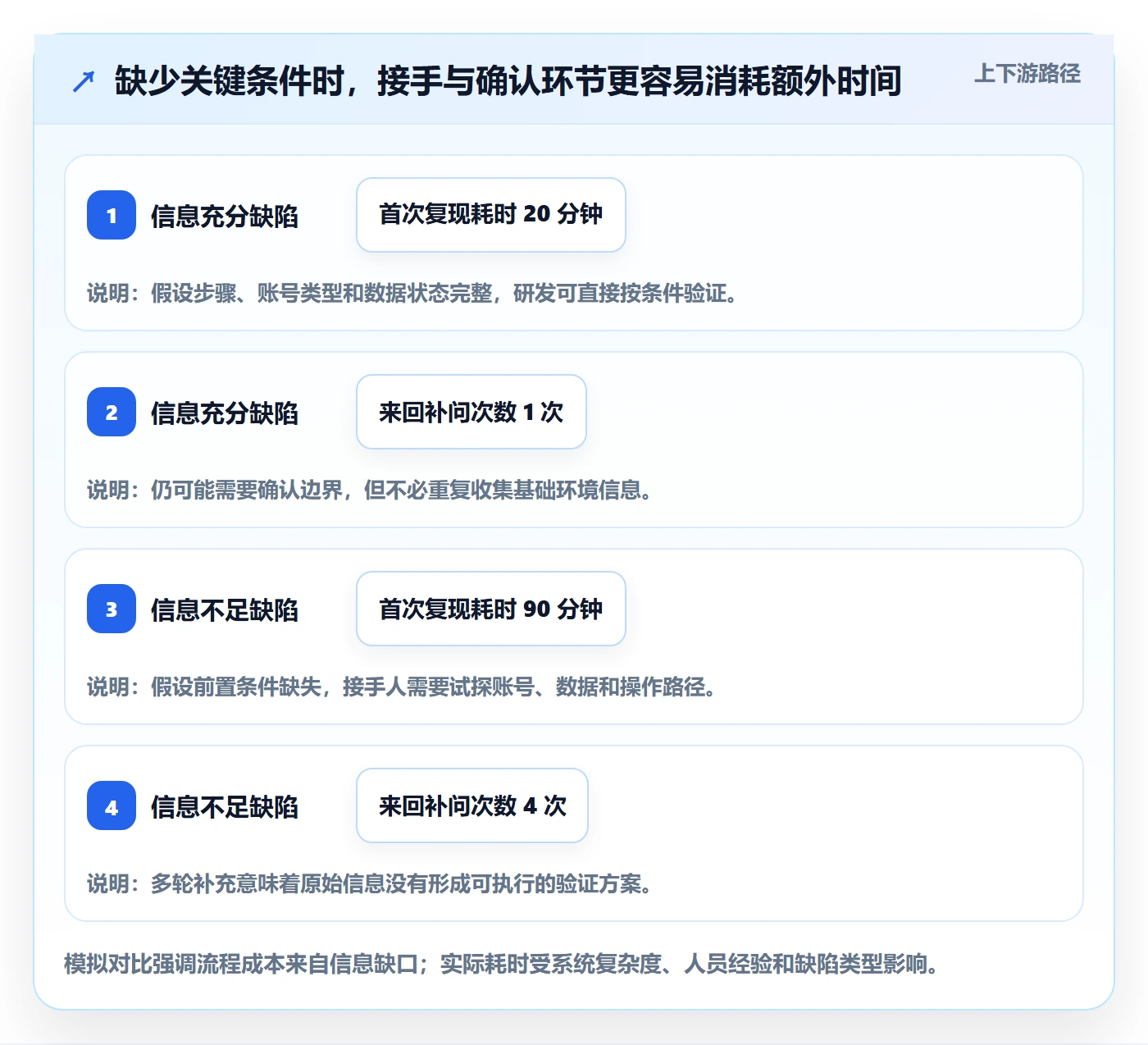Select the 首次复现耗时 20 分钟 pill
Image resolution: width=1148 pixels, height=1045 pixels.
click(491, 215)
